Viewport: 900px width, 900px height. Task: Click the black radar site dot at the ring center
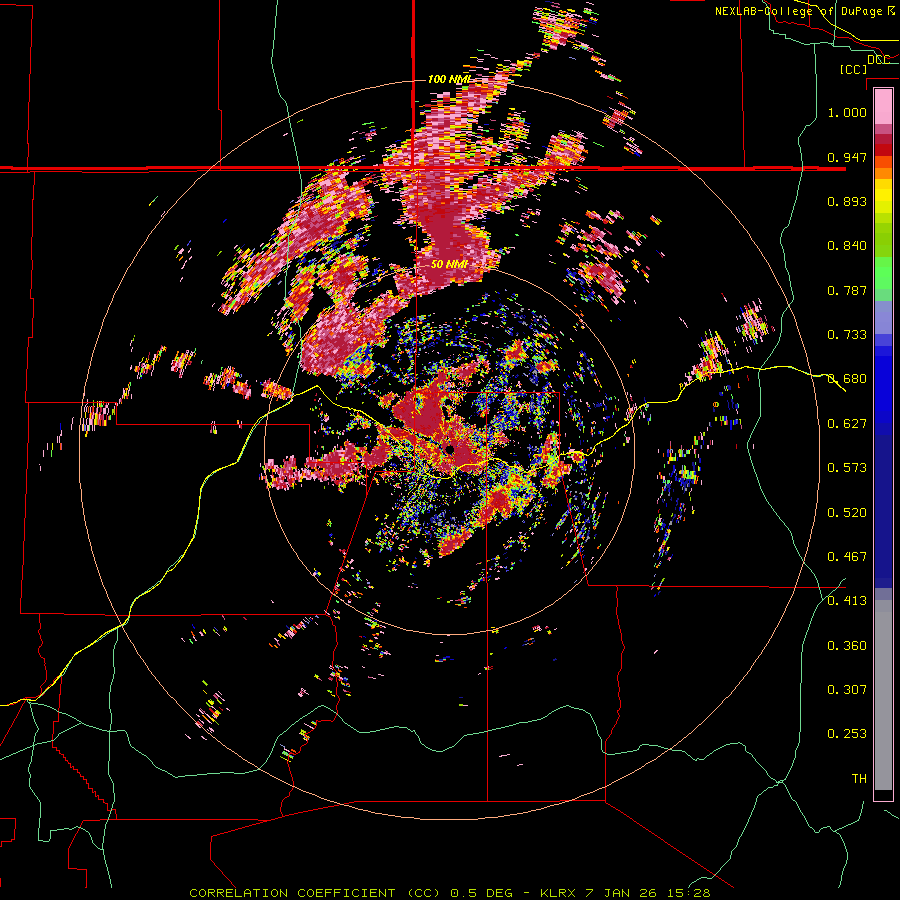449,449
